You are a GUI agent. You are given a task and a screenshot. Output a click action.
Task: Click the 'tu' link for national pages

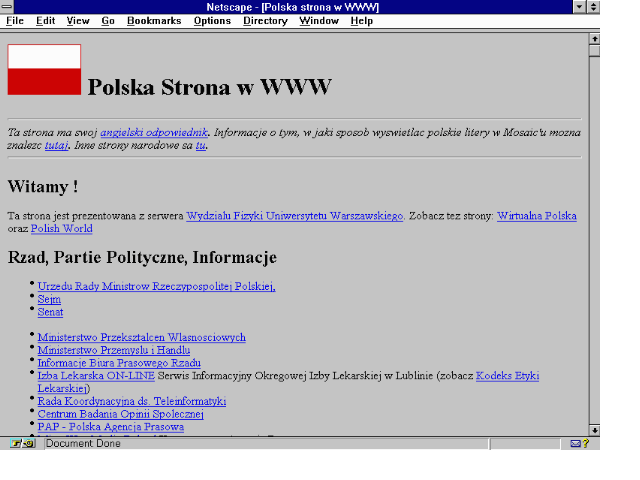coord(200,145)
